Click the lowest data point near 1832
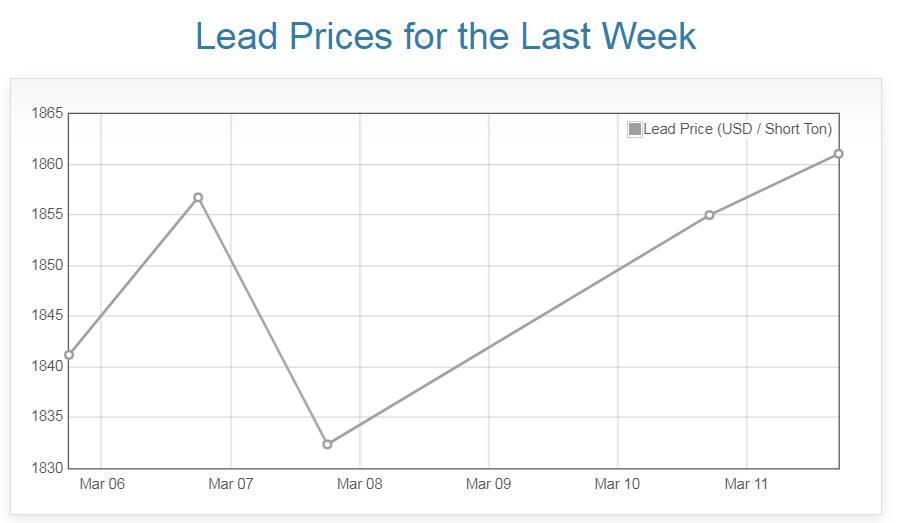Viewport: 897px width, 523px height. pyautogui.click(x=327, y=444)
